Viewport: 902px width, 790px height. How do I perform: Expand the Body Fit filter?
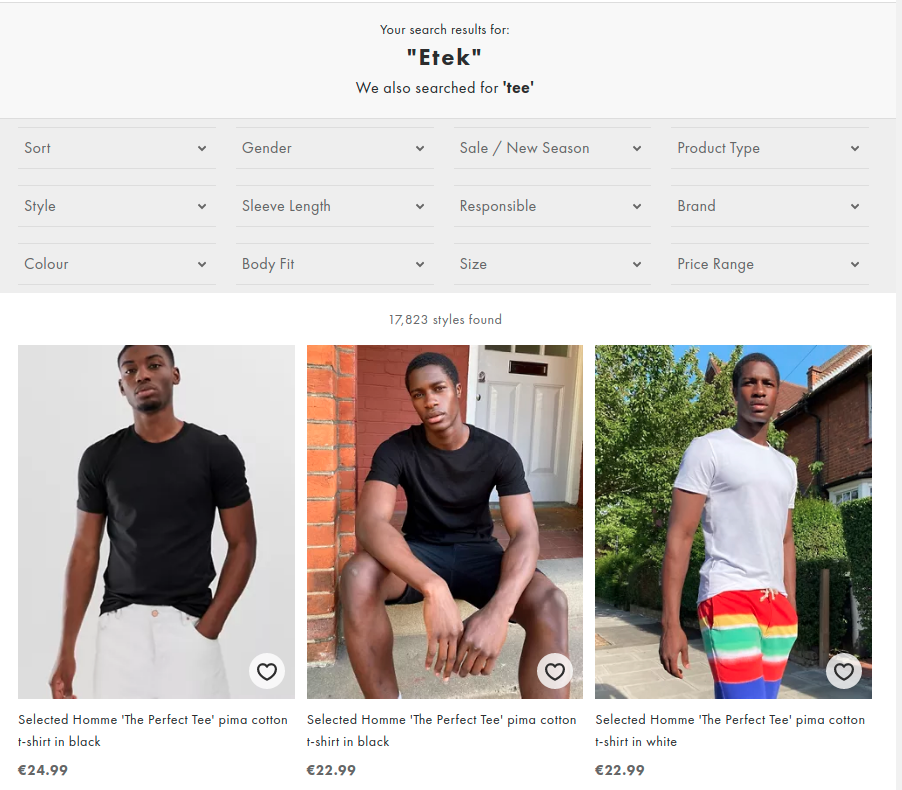[335, 264]
